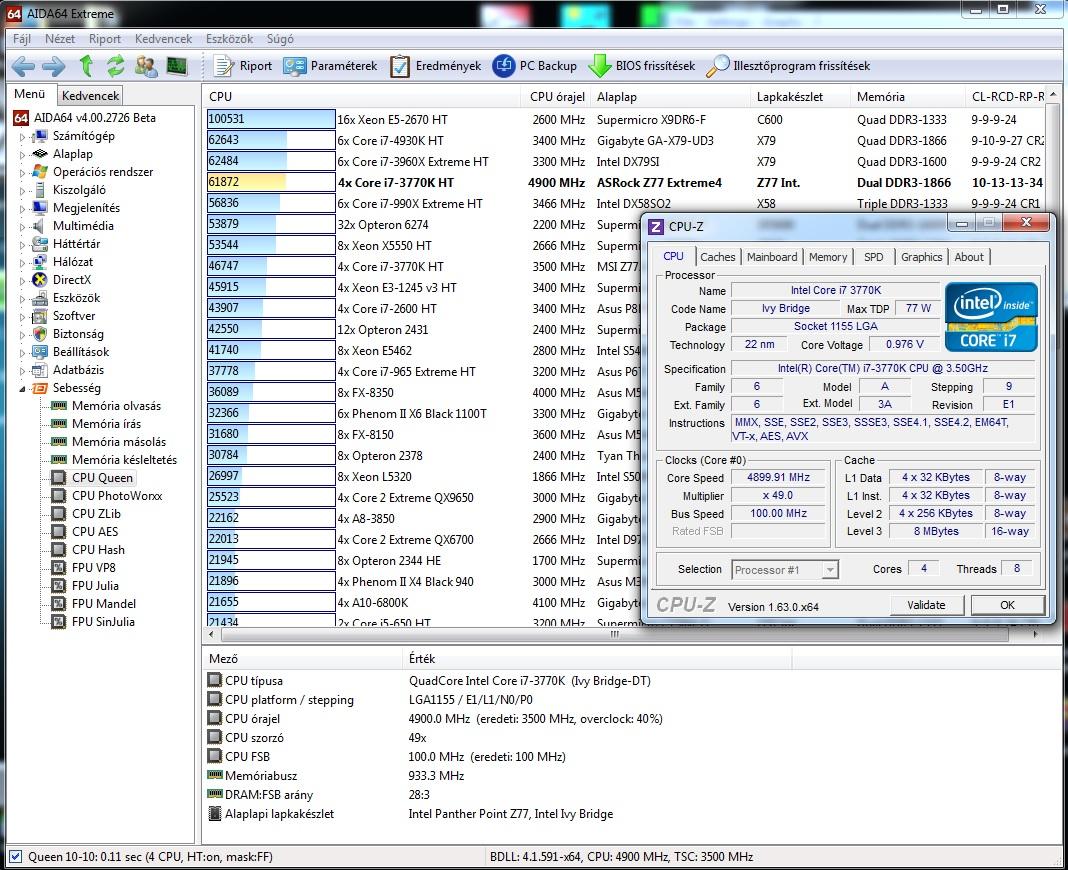Viewport: 1068px width, 870px height.
Task: Expand the Operációs rendszer node
Action: (x=22, y=172)
